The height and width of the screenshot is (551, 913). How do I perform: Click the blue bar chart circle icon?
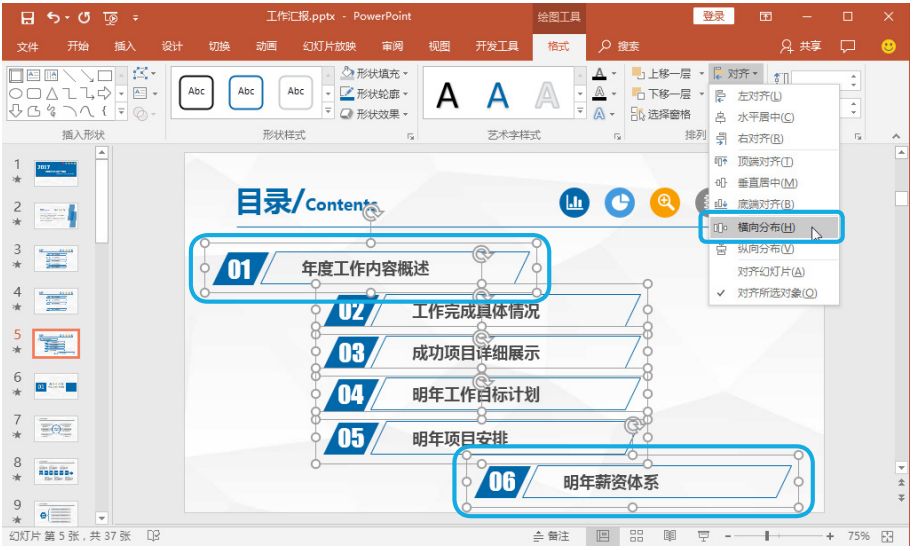[574, 203]
